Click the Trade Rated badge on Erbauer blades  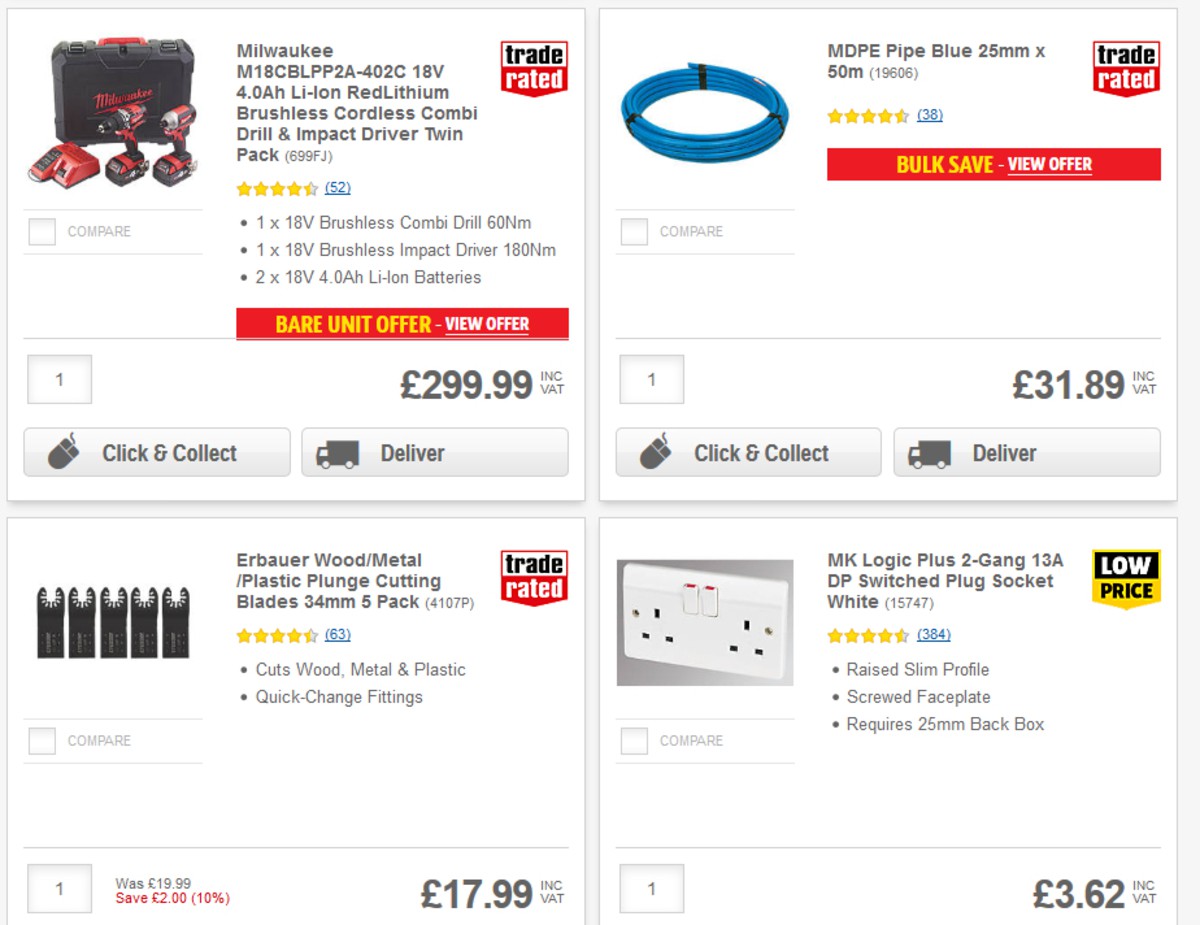coord(533,575)
